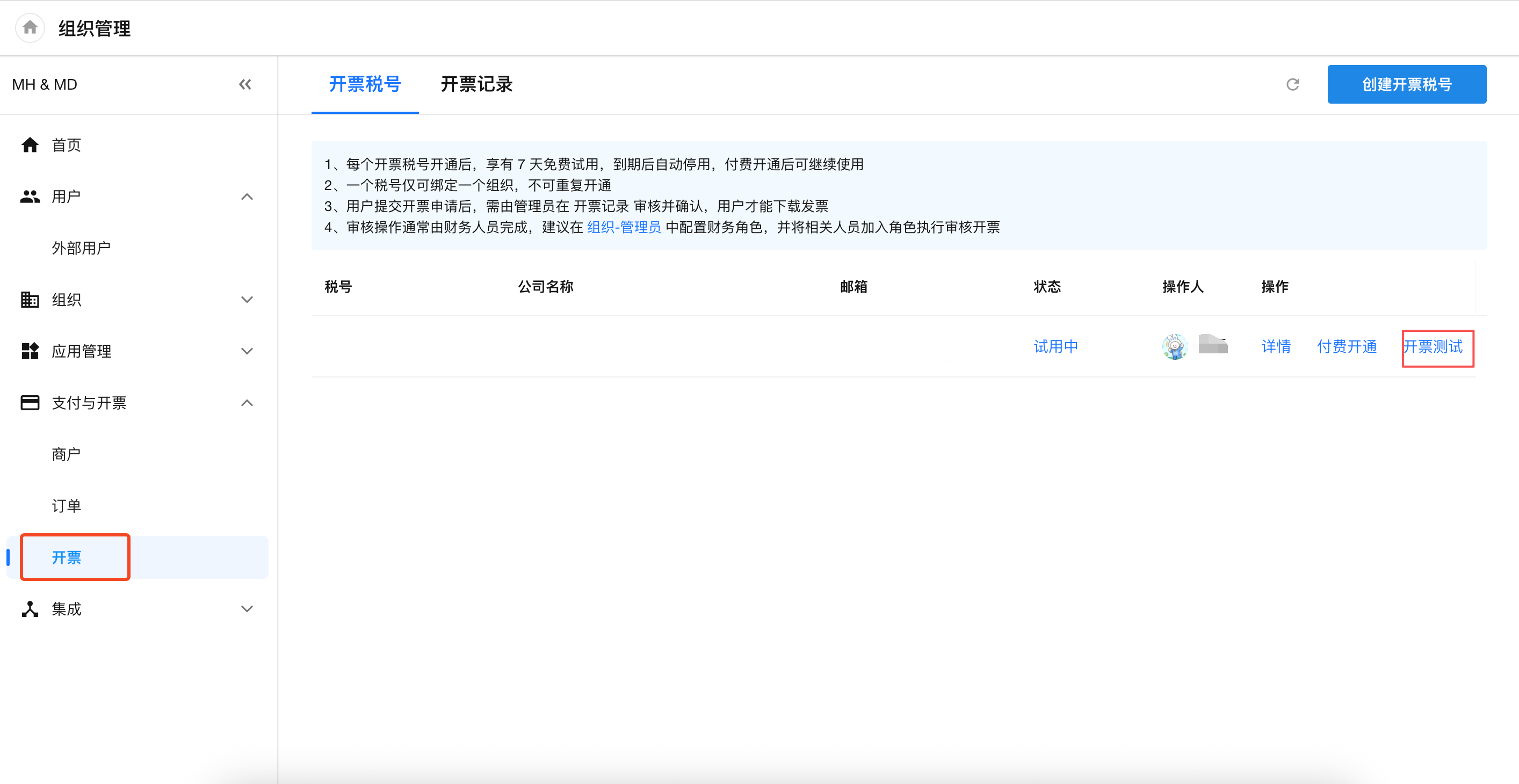Click the 首页 house icon in sidebar
Image resolution: width=1519 pixels, height=784 pixels.
(30, 145)
